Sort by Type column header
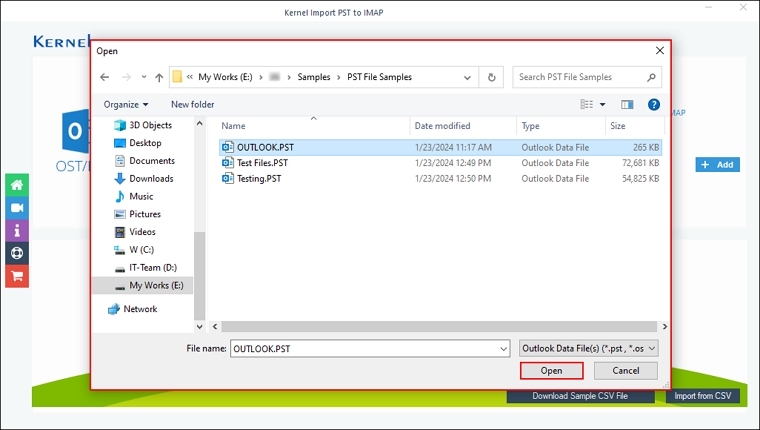The image size is (760, 430). point(530,126)
